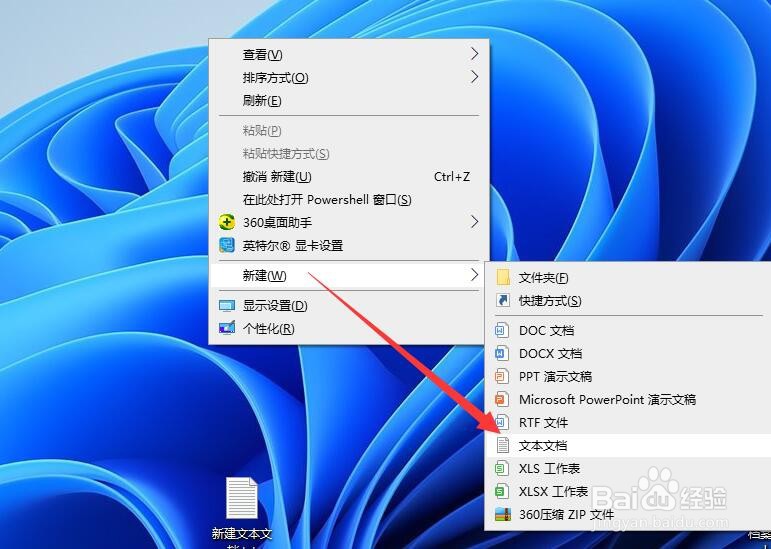Create new XLSX 工作表
771x549 pixels.
628,491
